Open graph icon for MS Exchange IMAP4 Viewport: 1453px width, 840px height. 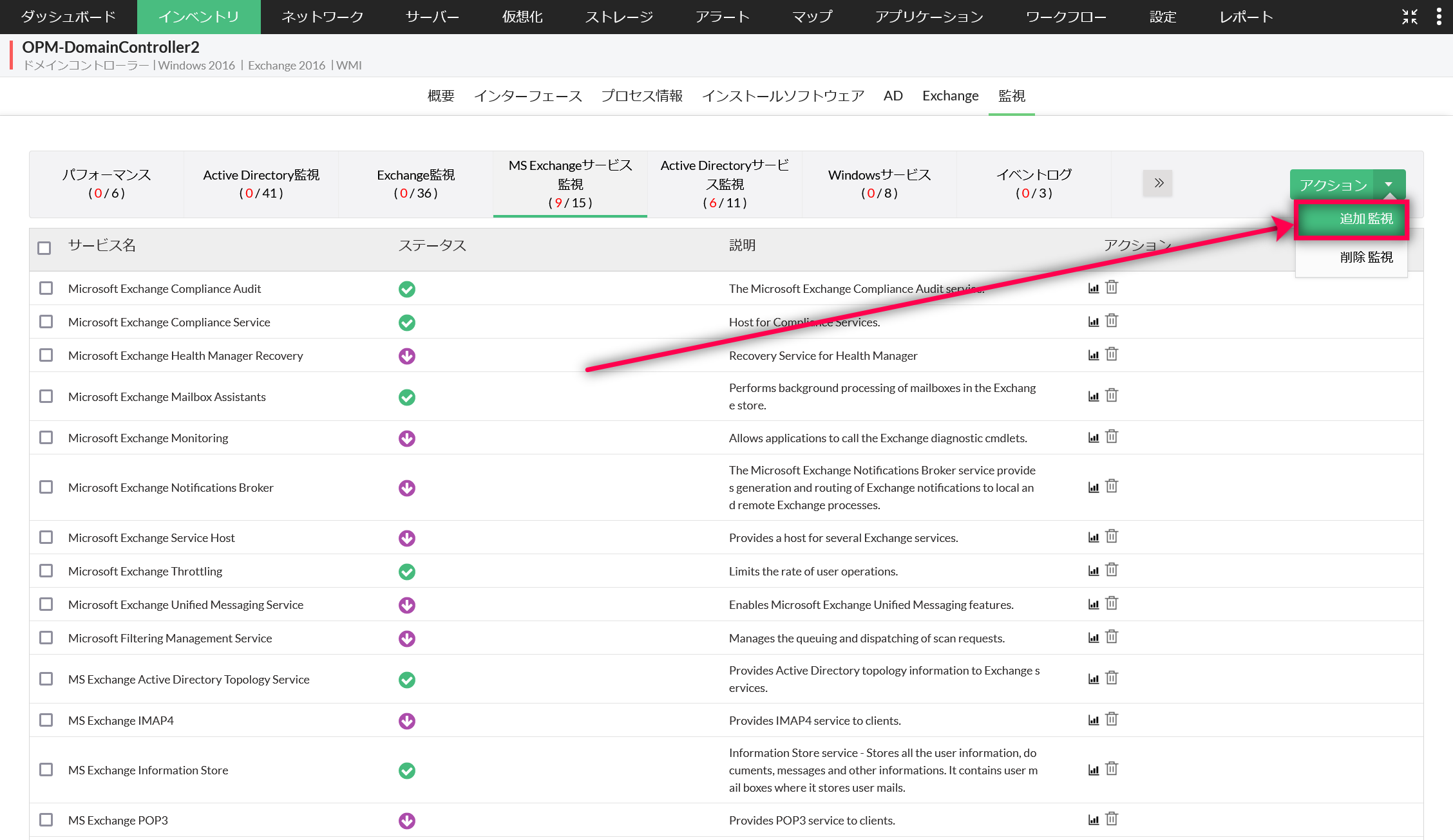(1093, 720)
